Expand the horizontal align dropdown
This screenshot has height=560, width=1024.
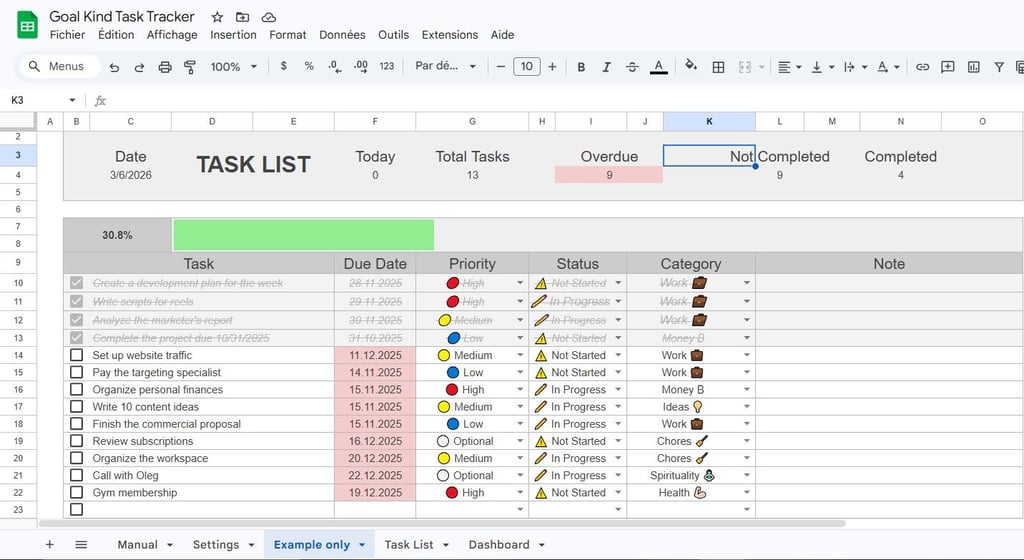799,67
